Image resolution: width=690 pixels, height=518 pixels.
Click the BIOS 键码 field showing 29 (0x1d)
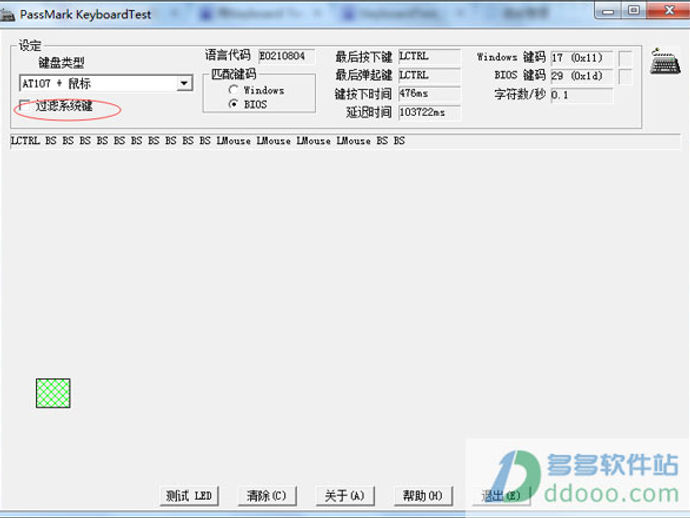click(x=581, y=76)
